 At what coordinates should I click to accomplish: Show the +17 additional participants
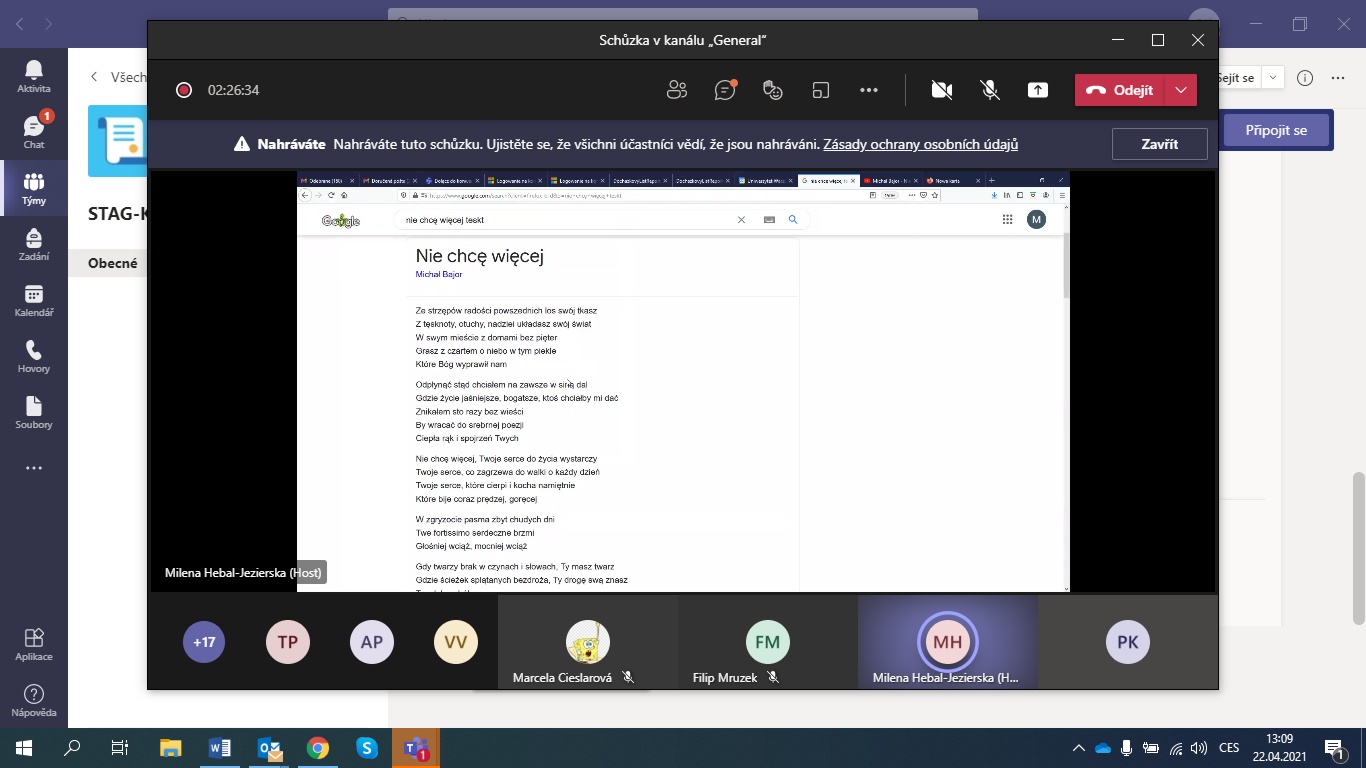coord(204,642)
